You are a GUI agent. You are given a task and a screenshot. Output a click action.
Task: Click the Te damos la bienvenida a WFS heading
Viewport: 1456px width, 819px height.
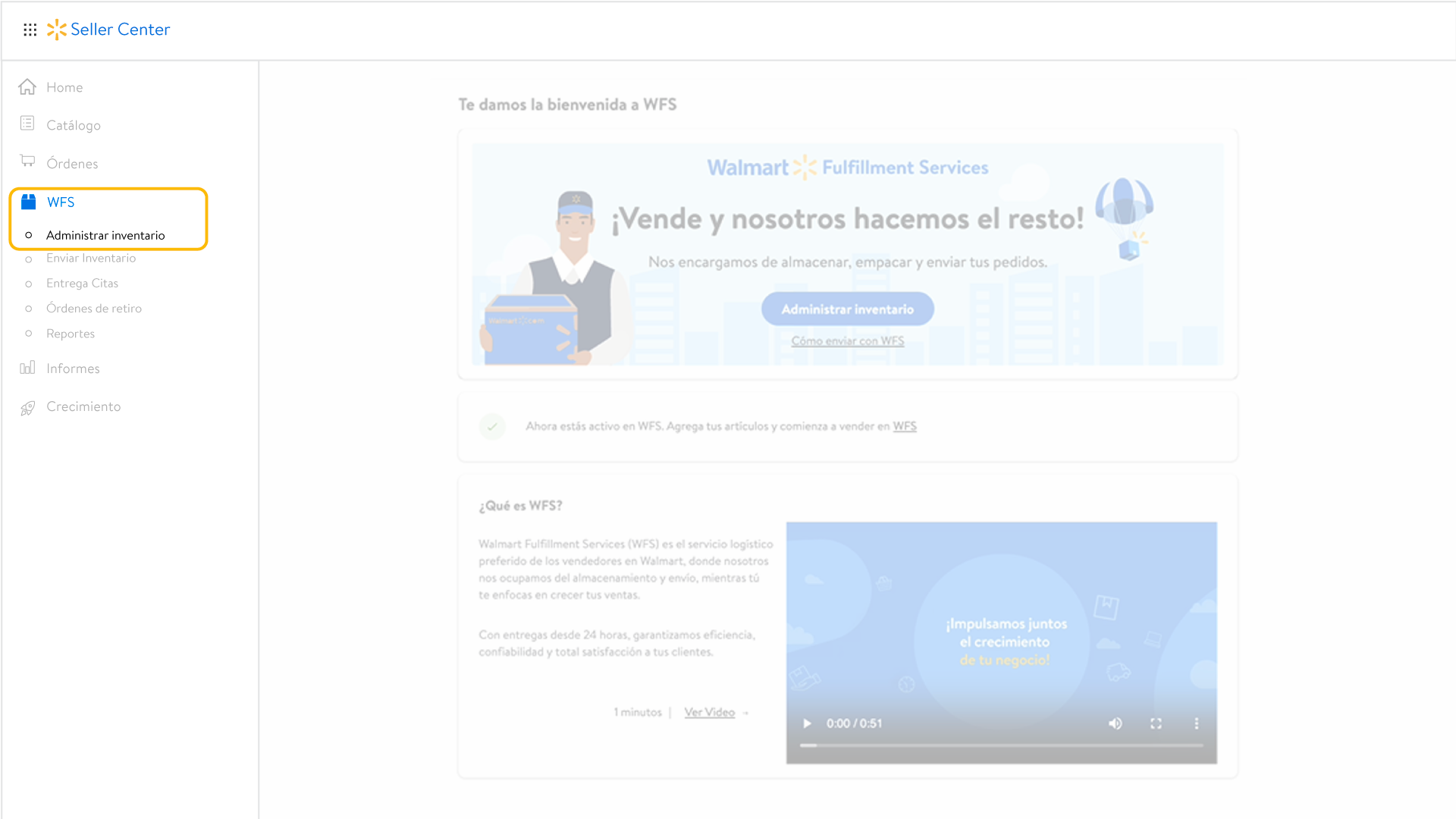(567, 105)
